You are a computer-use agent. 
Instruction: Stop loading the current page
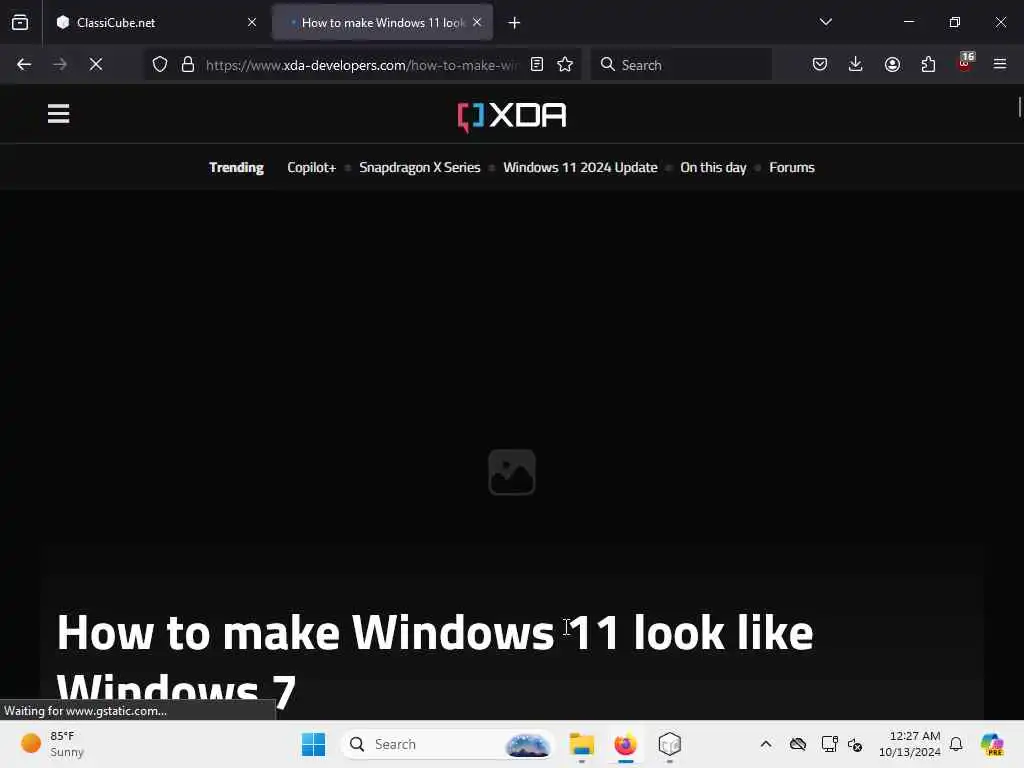pos(96,65)
